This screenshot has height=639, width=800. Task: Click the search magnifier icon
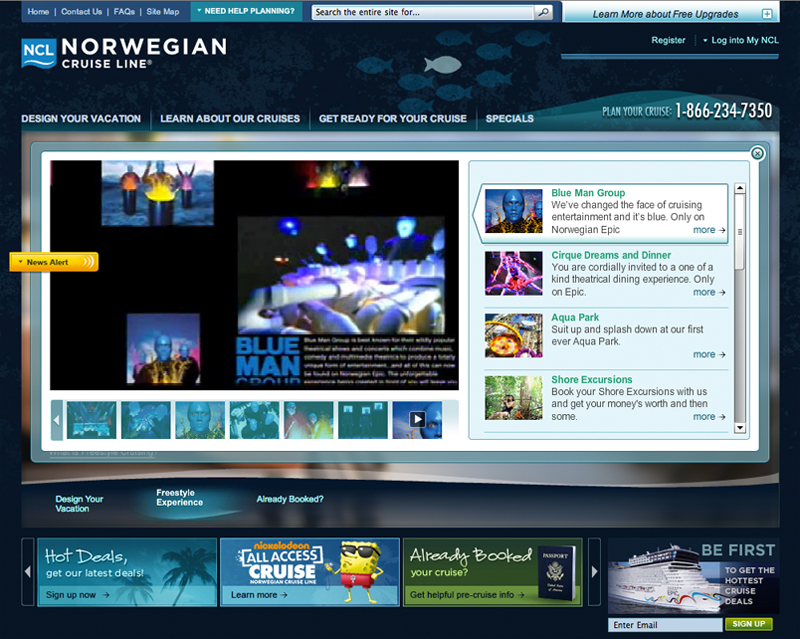click(544, 12)
